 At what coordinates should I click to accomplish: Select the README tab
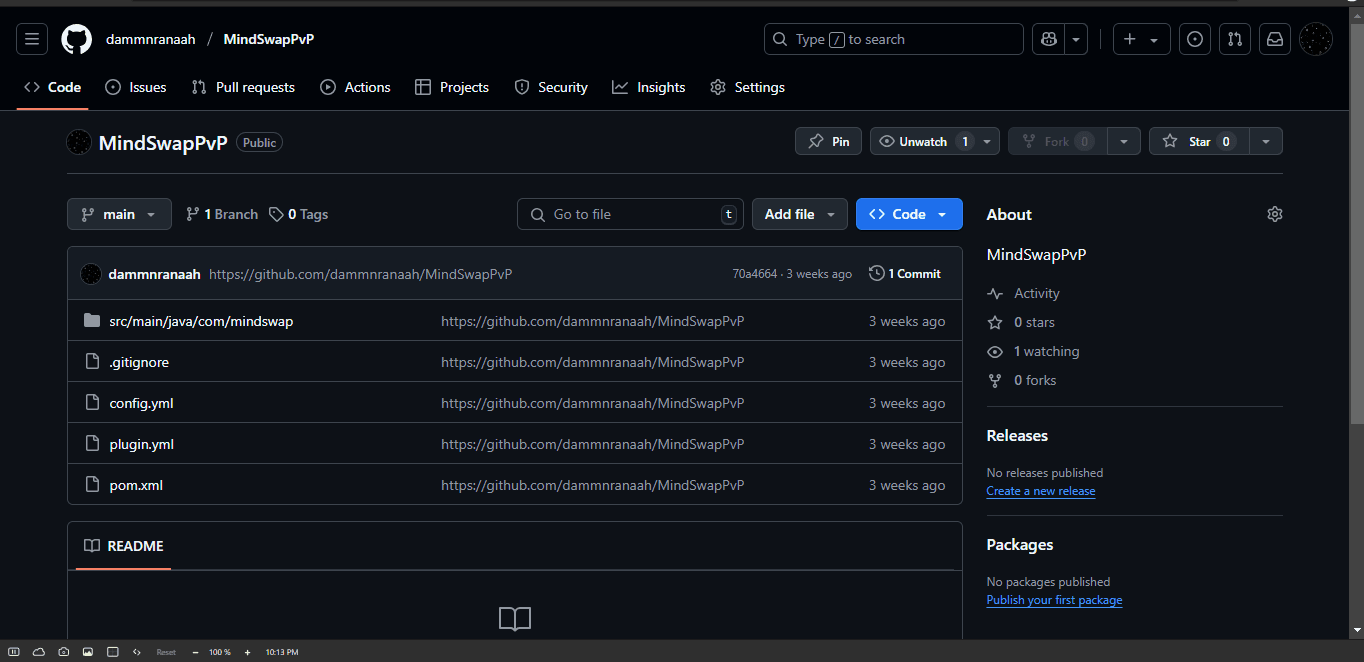click(124, 546)
